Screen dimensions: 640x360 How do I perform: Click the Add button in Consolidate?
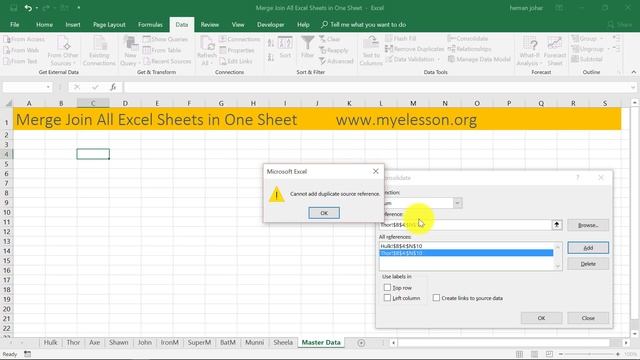(x=588, y=248)
